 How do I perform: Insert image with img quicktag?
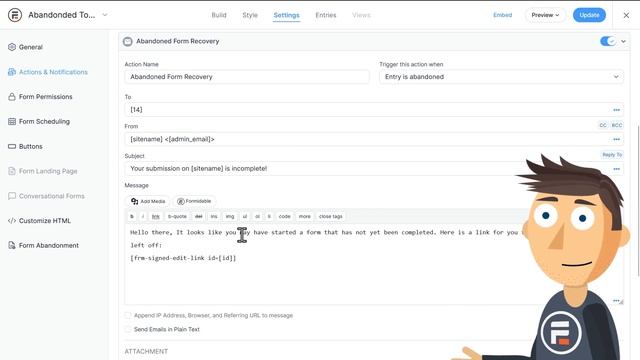pos(230,216)
